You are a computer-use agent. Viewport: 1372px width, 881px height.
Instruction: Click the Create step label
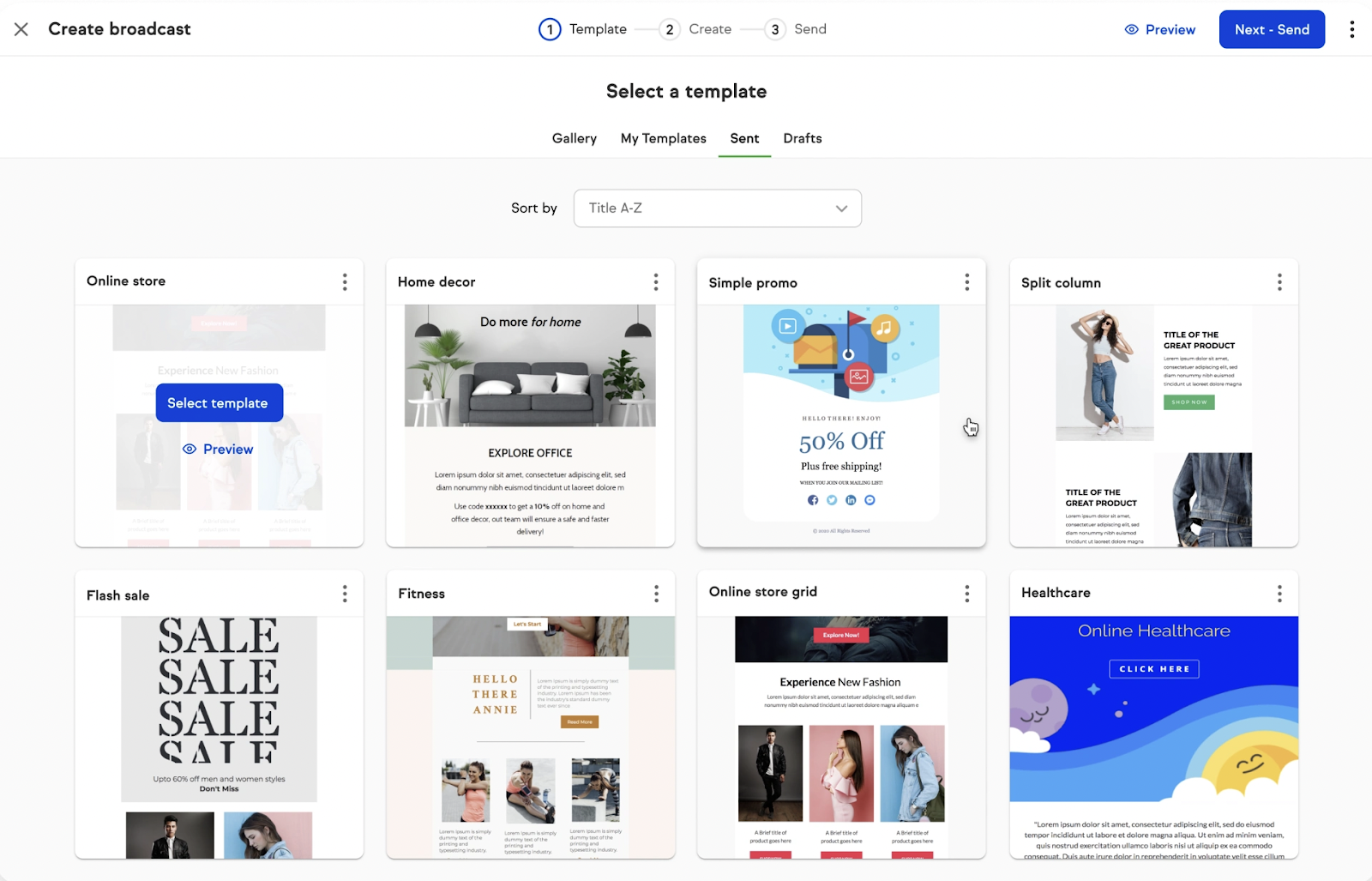pos(710,29)
